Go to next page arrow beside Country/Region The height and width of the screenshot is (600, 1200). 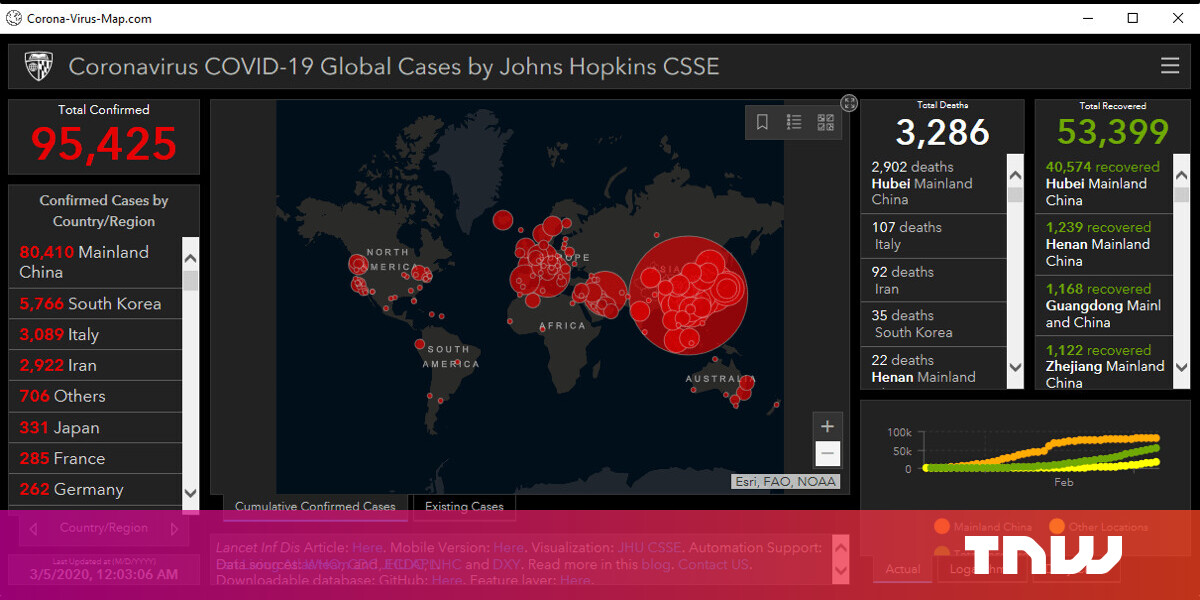pyautogui.click(x=174, y=528)
